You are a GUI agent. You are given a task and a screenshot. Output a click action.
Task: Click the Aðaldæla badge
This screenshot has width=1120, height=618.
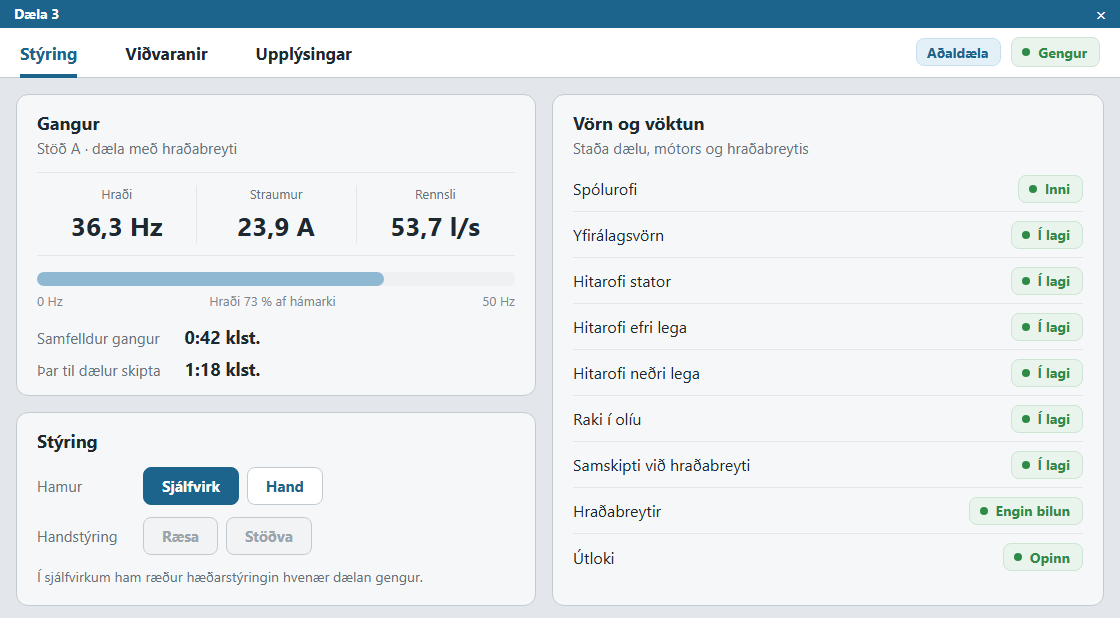click(958, 53)
